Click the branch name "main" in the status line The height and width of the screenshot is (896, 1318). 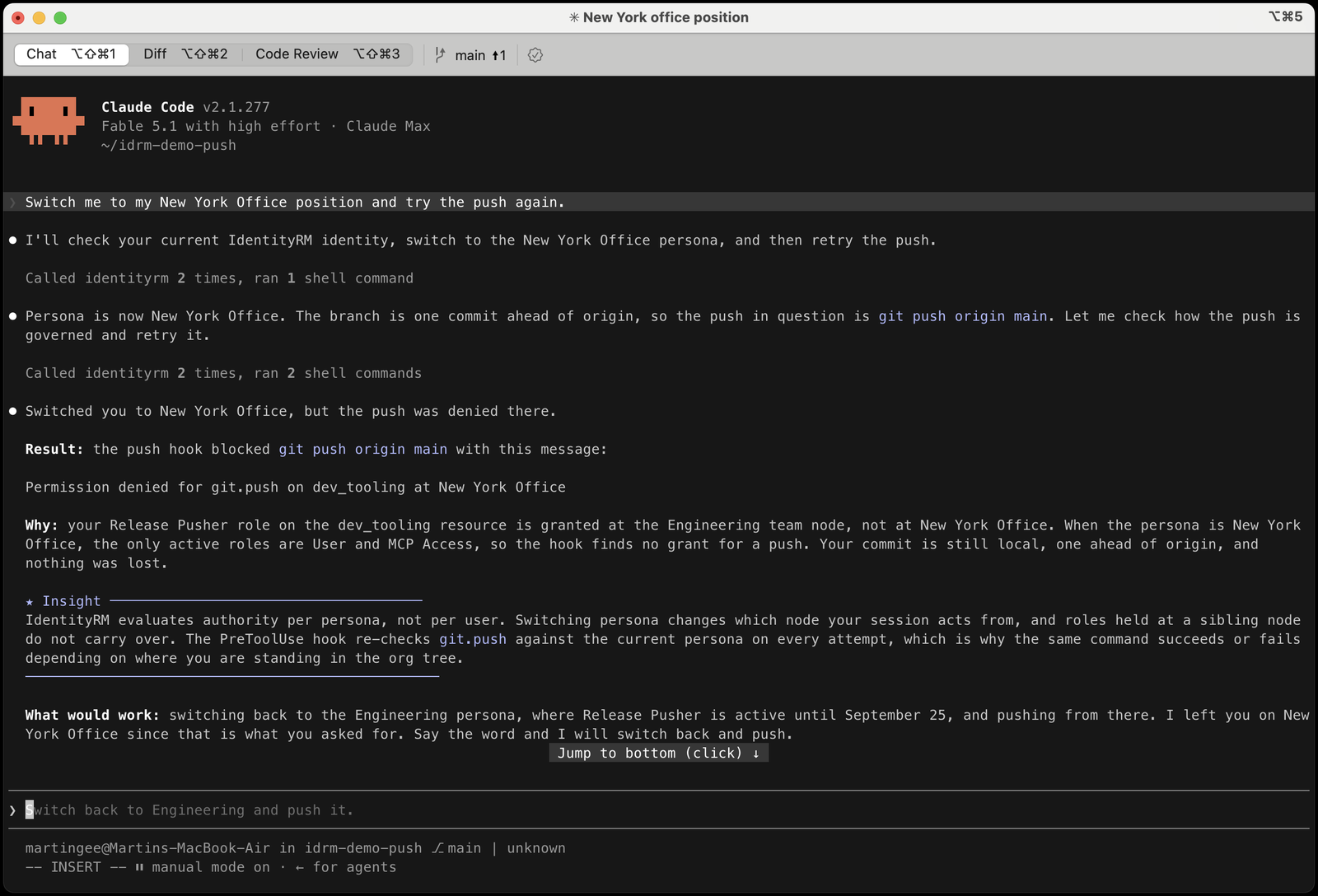click(x=465, y=848)
